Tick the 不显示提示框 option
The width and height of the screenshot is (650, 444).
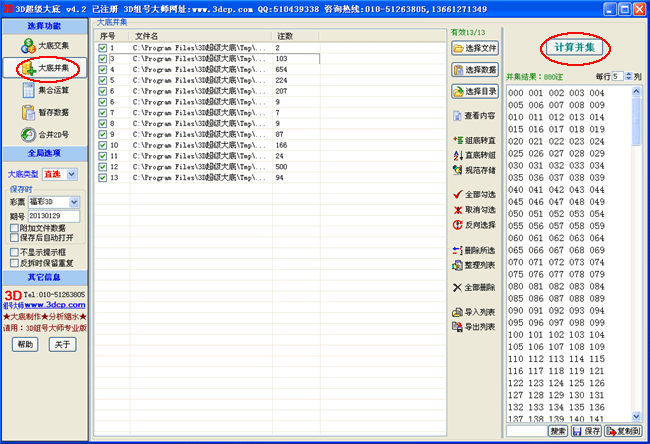(x=13, y=252)
